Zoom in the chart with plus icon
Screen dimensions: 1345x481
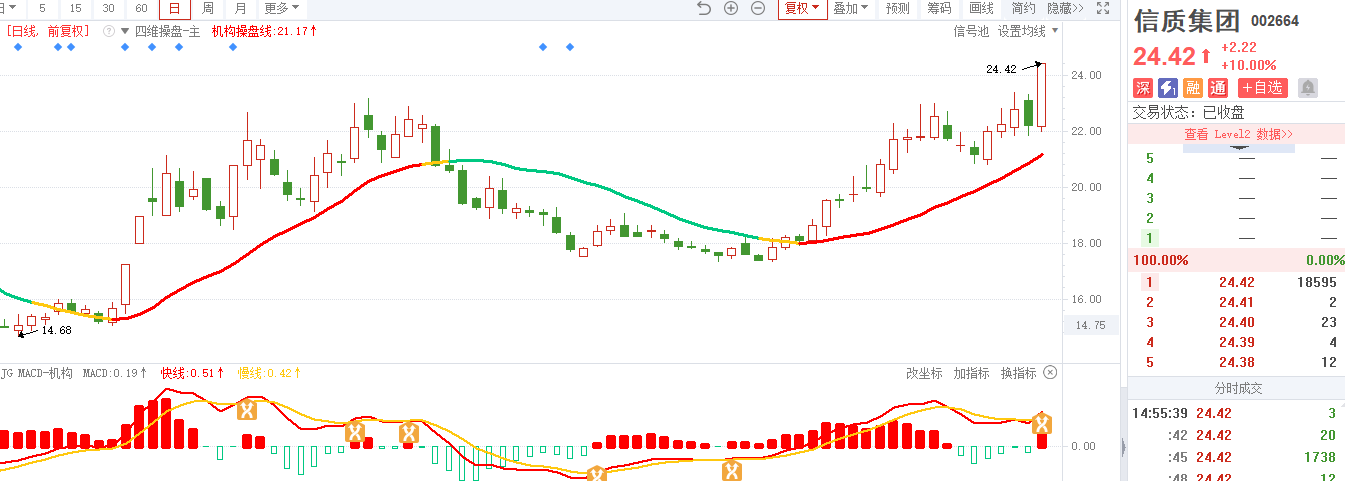[x=731, y=8]
